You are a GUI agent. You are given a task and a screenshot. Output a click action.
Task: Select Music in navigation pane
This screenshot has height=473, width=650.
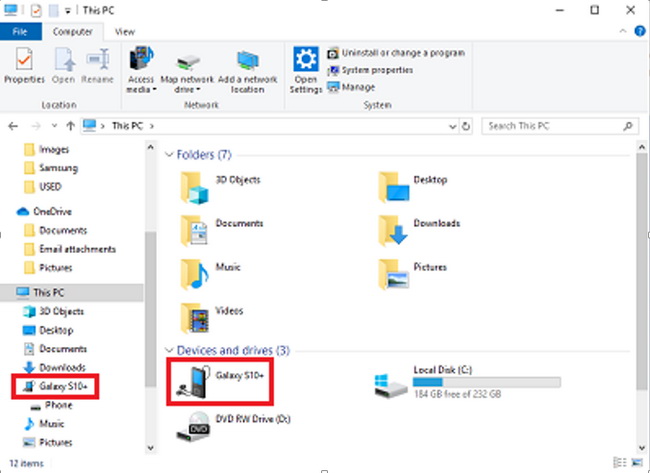(x=44, y=424)
